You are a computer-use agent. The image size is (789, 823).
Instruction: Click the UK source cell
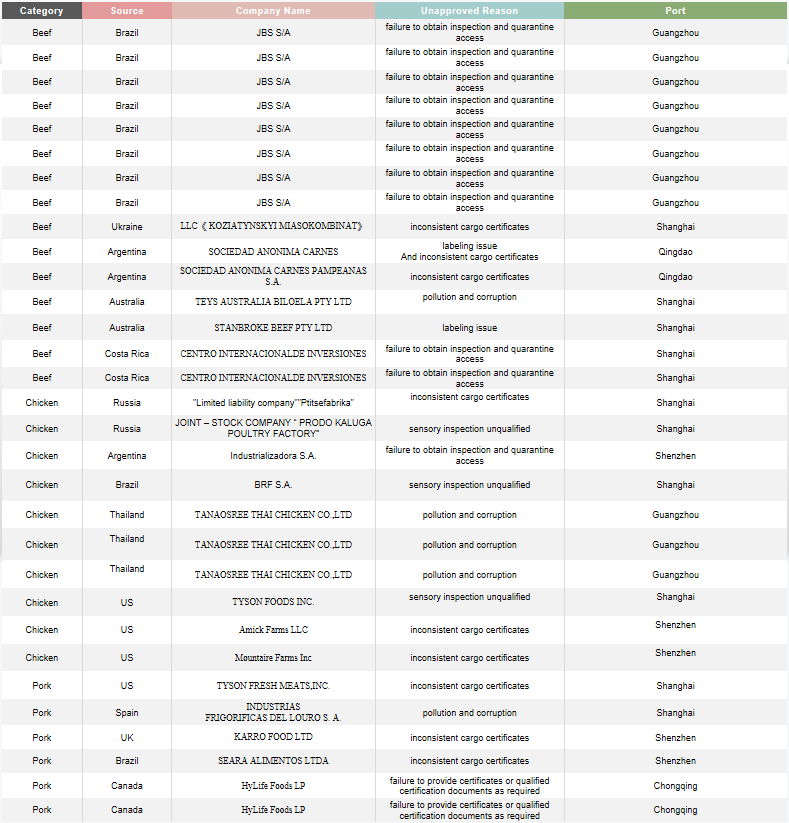click(x=127, y=737)
